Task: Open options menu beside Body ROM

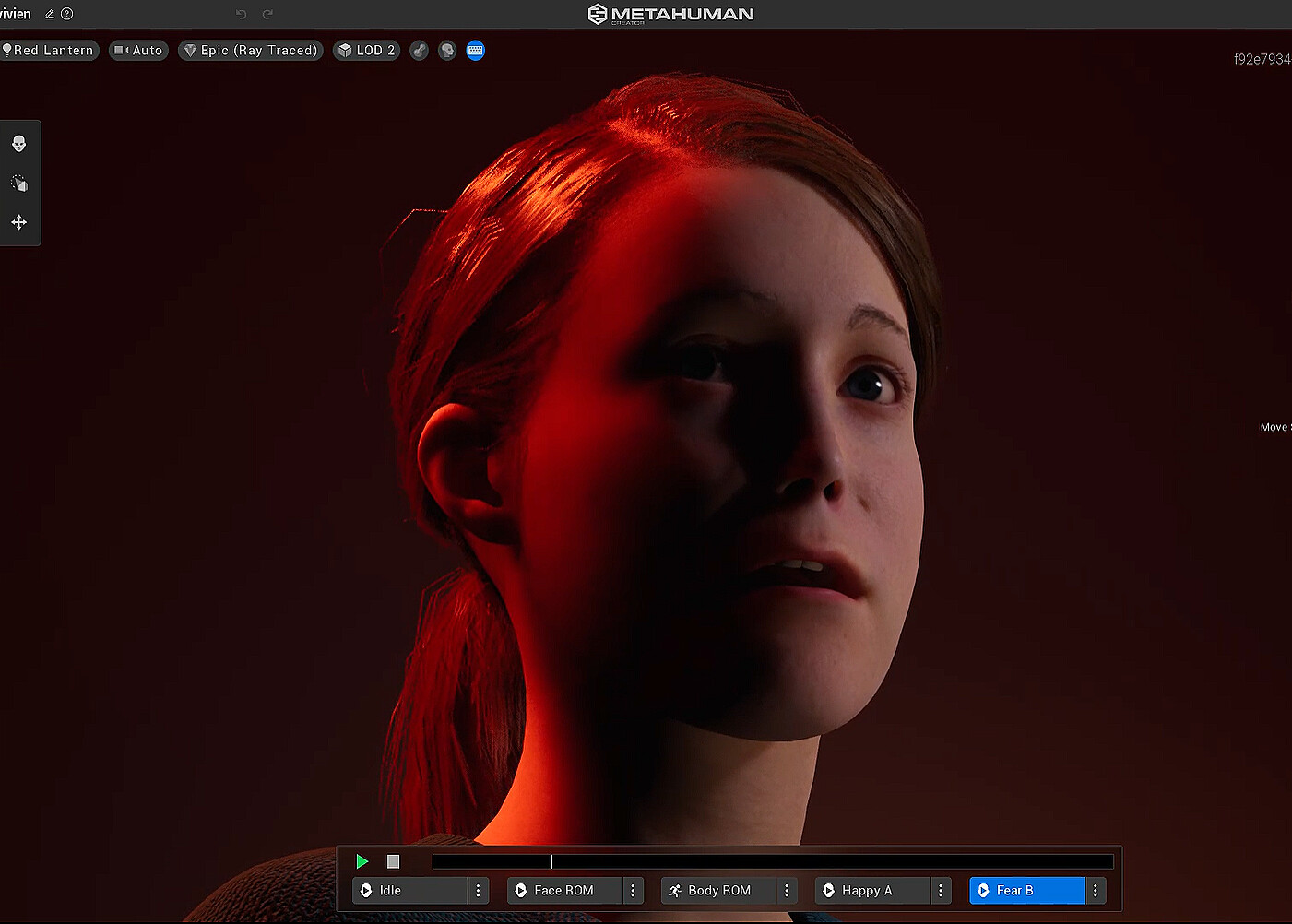Action: [x=787, y=891]
